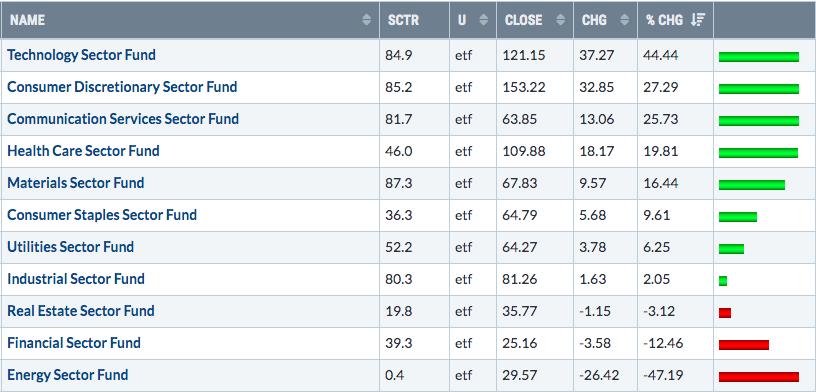This screenshot has height=392, width=816.
Task: Open Industrial Sector Fund link
Action: (76, 279)
